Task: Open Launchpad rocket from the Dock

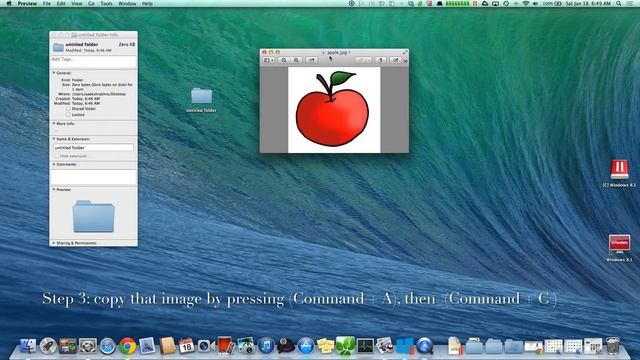Action: [x=48, y=346]
